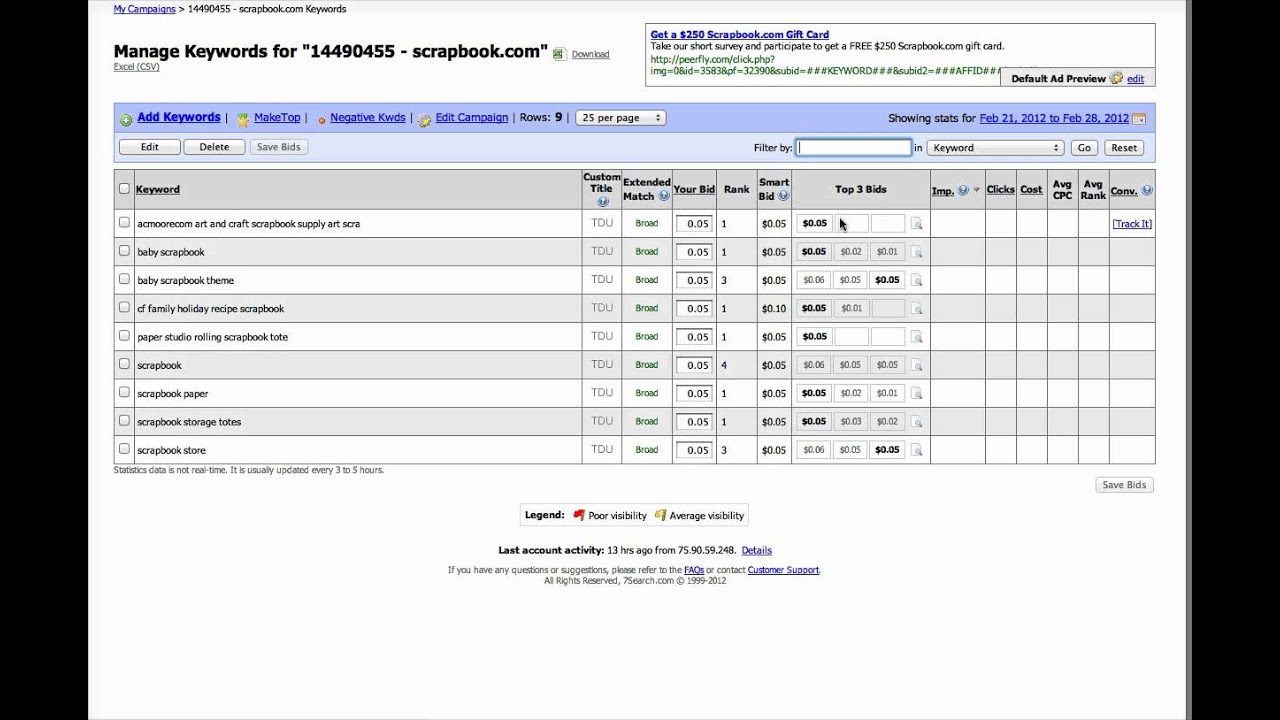Screen dimensions: 1280x720
Task: Click bid lookup icon for scrapbook paper row
Action: tap(916, 394)
